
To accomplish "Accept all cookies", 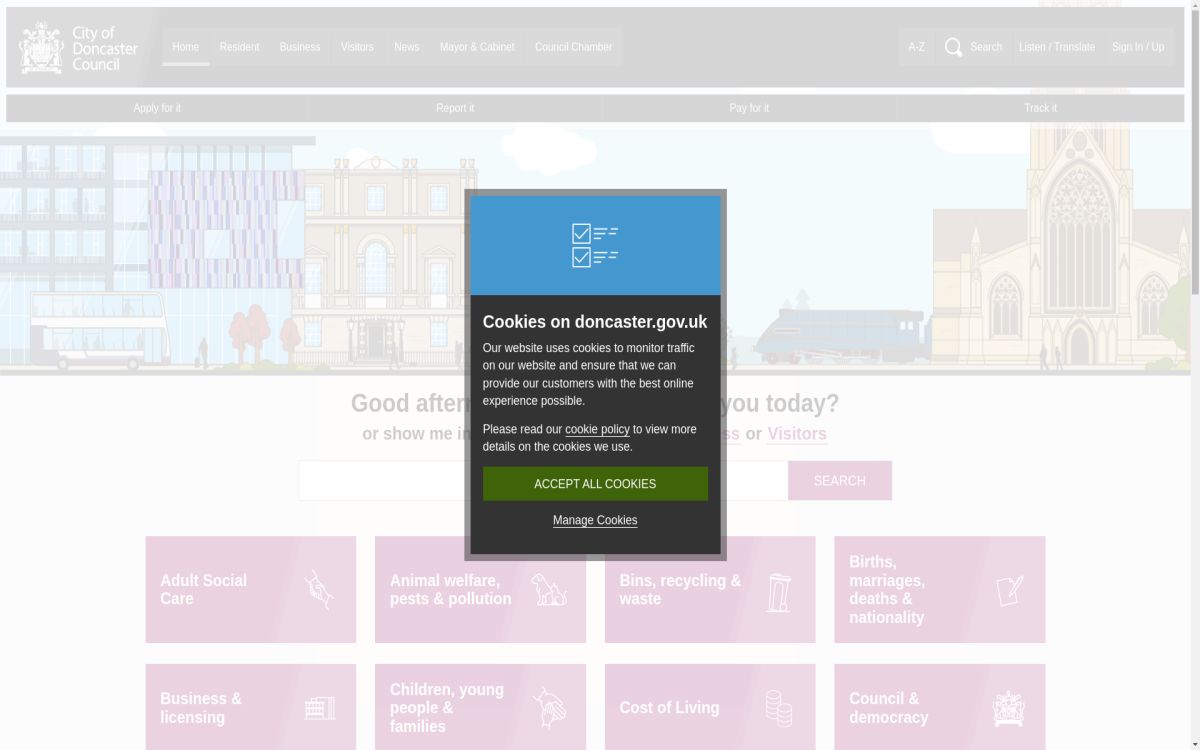I will coord(595,483).
